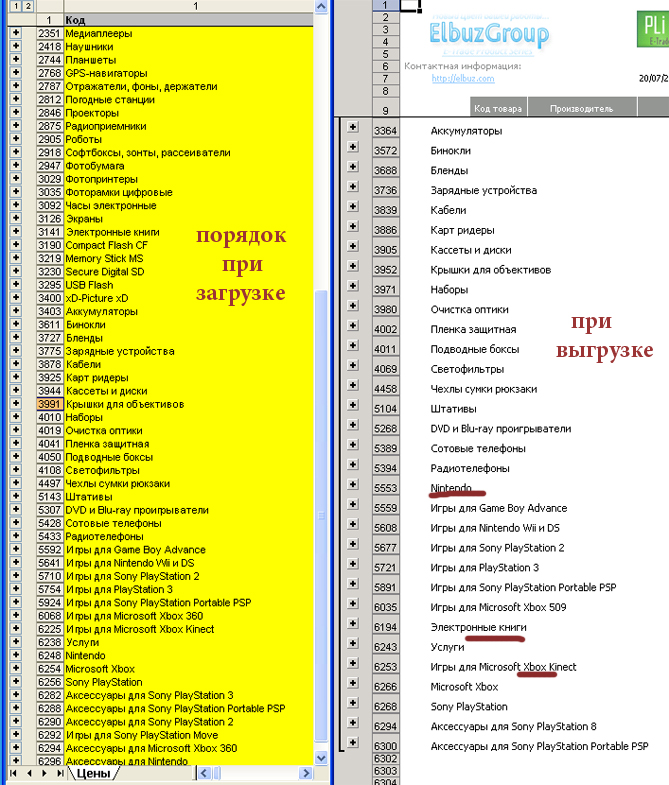Go to previous sheet tab arrow
Image resolution: width=669 pixels, height=785 pixels.
pyautogui.click(x=29, y=773)
